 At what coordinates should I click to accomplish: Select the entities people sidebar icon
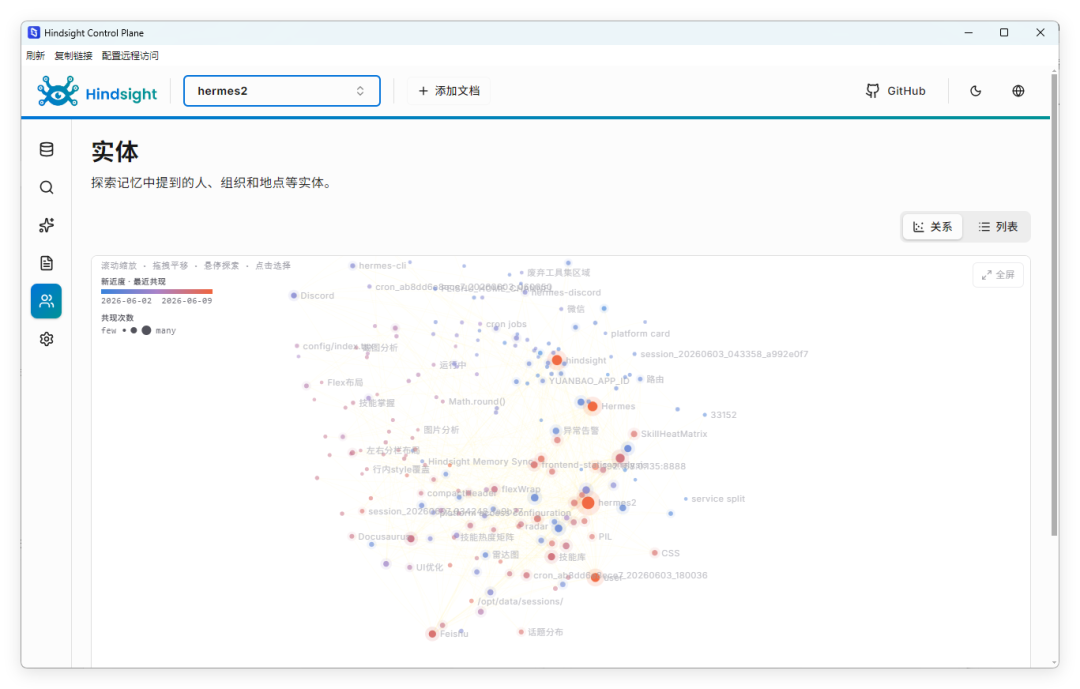coord(46,301)
